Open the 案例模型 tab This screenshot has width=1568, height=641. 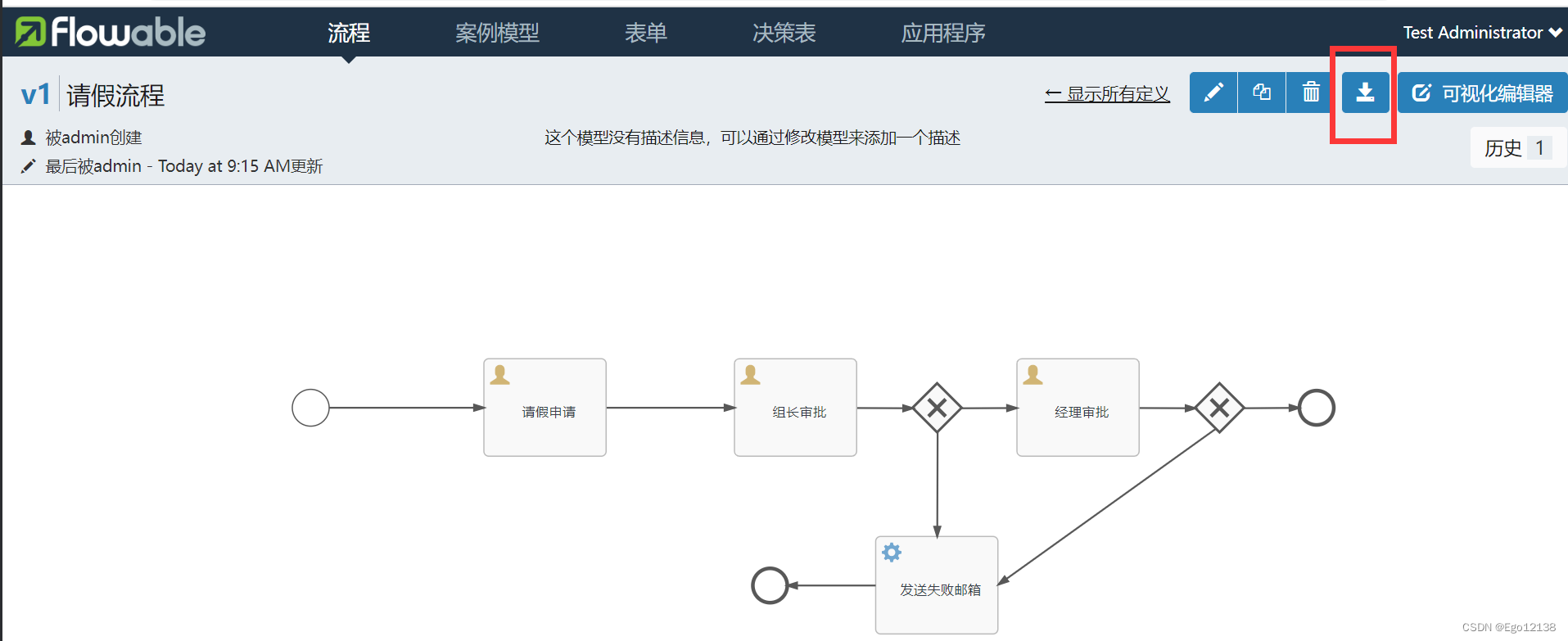[x=497, y=33]
